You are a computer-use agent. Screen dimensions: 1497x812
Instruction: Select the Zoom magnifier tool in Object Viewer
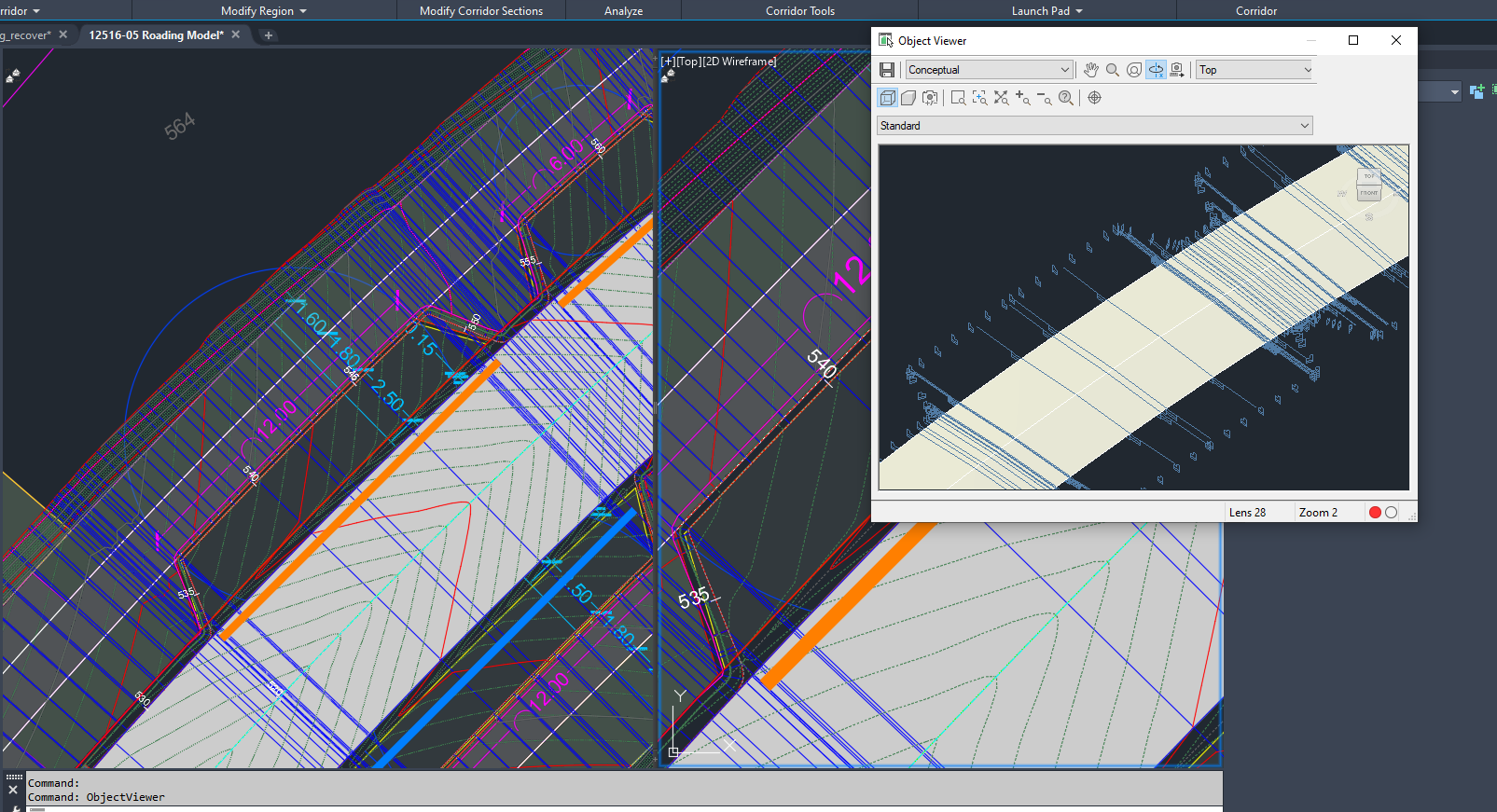tap(1113, 70)
